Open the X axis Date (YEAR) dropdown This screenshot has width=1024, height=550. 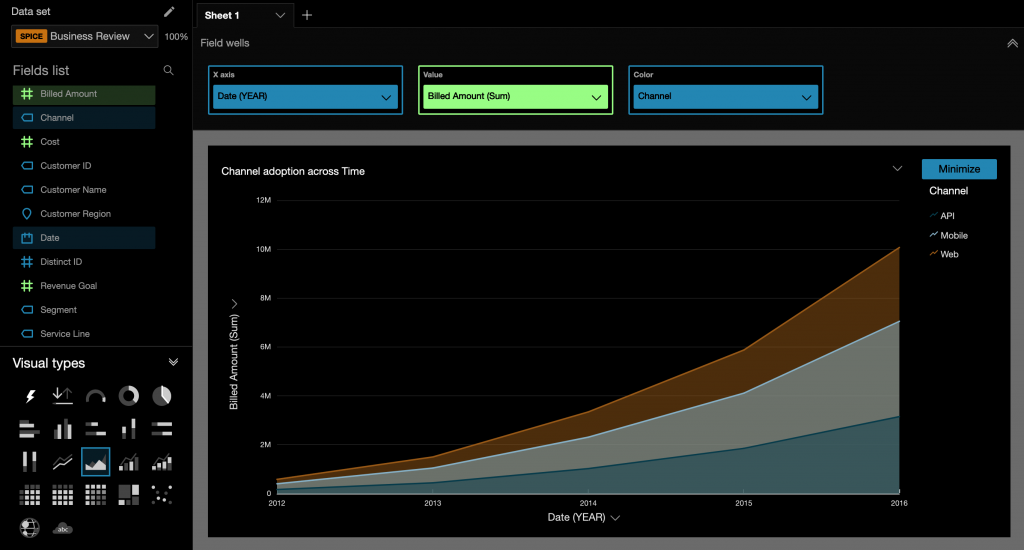click(305, 97)
